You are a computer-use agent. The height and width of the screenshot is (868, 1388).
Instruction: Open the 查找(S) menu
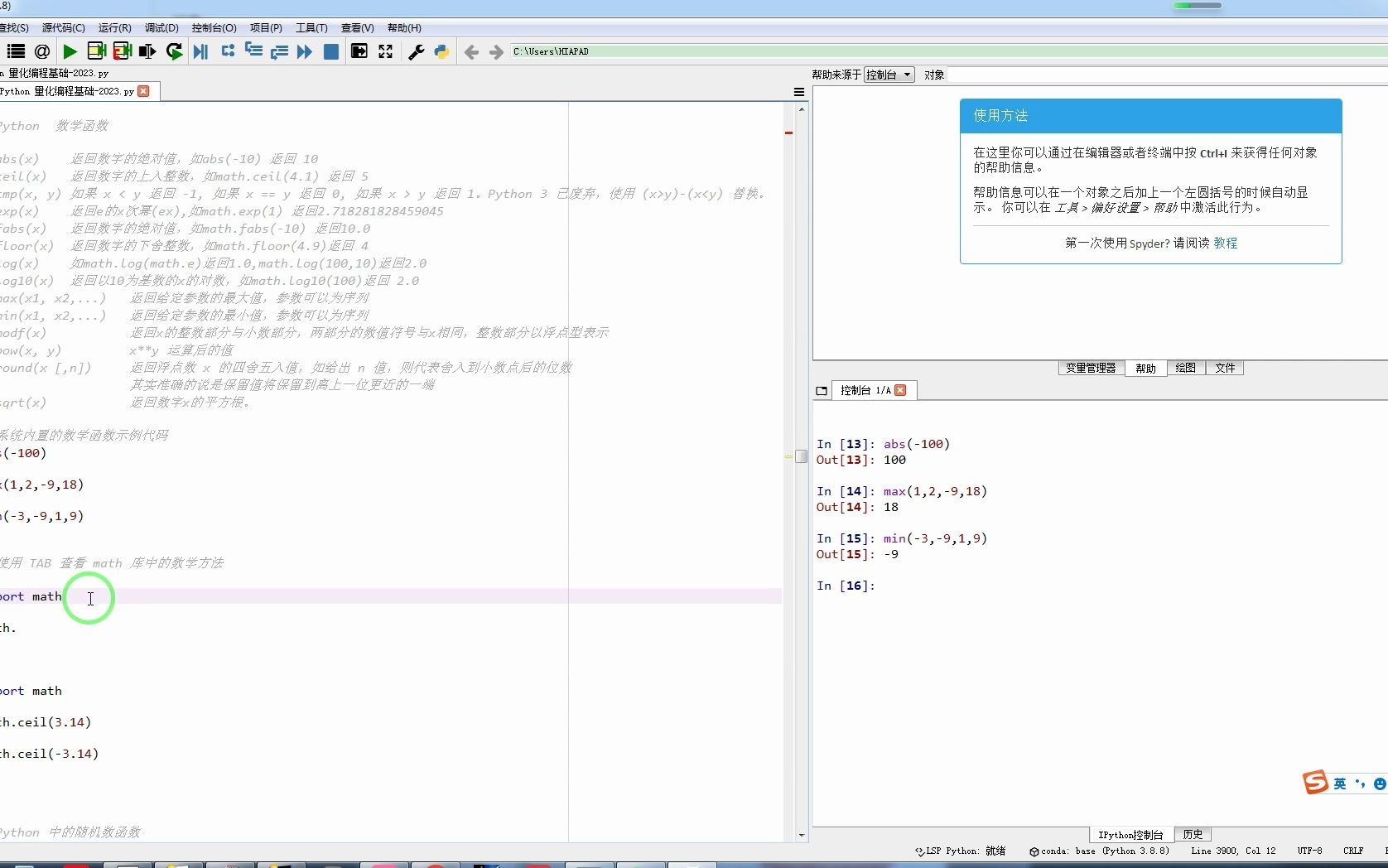coord(14,28)
